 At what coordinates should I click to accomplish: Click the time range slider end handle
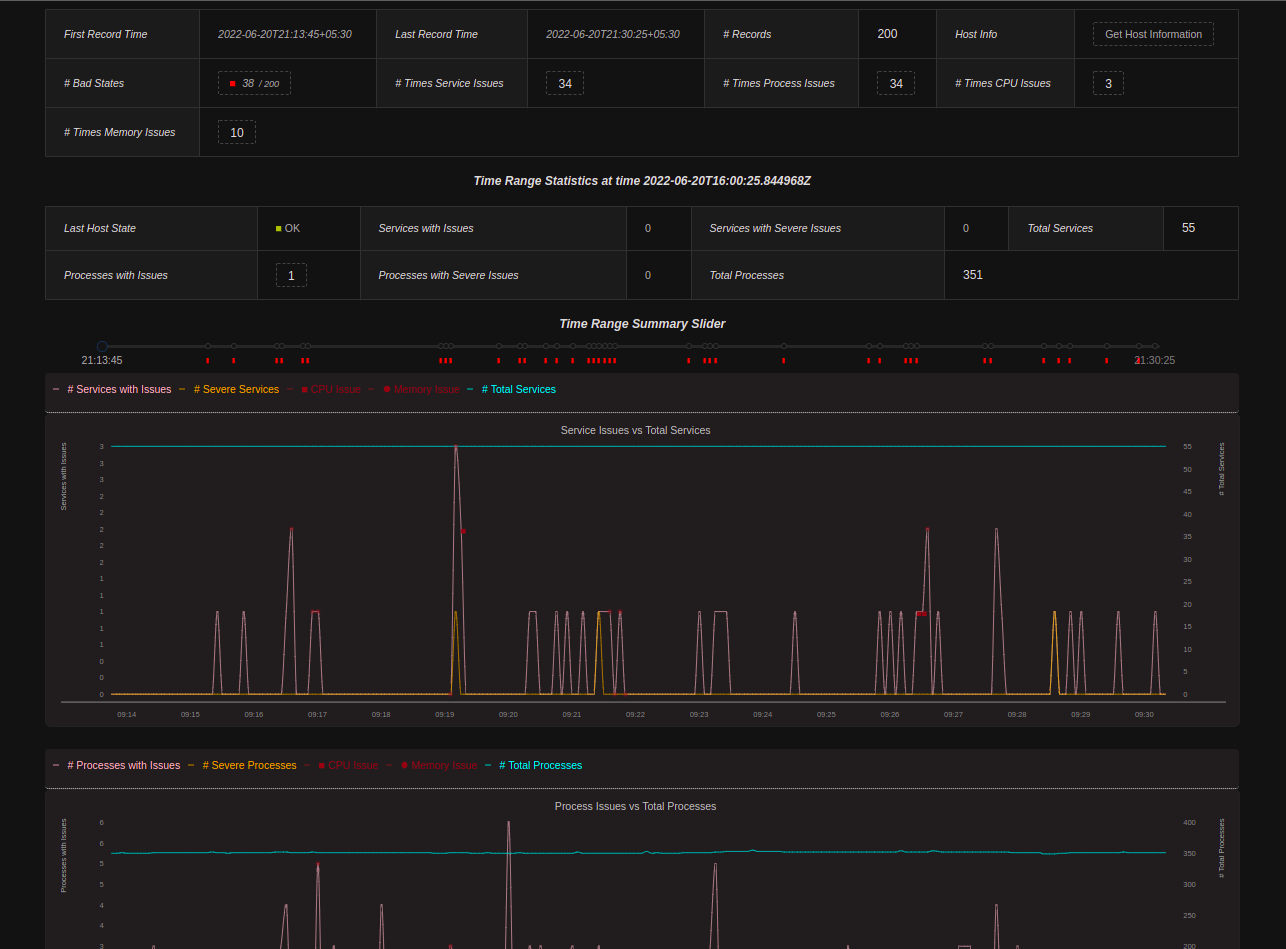click(1155, 346)
